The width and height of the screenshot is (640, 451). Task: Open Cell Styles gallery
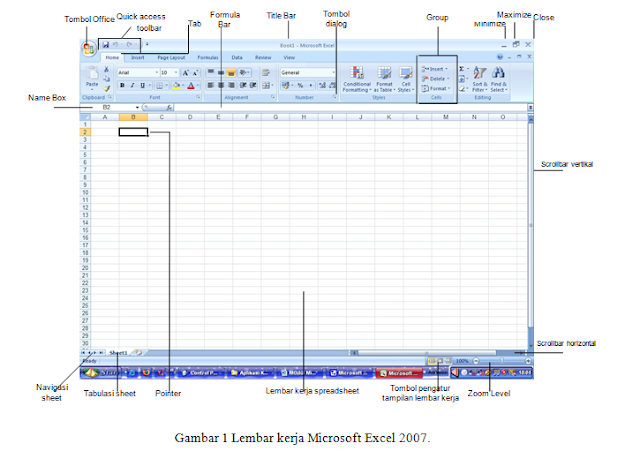tap(406, 79)
